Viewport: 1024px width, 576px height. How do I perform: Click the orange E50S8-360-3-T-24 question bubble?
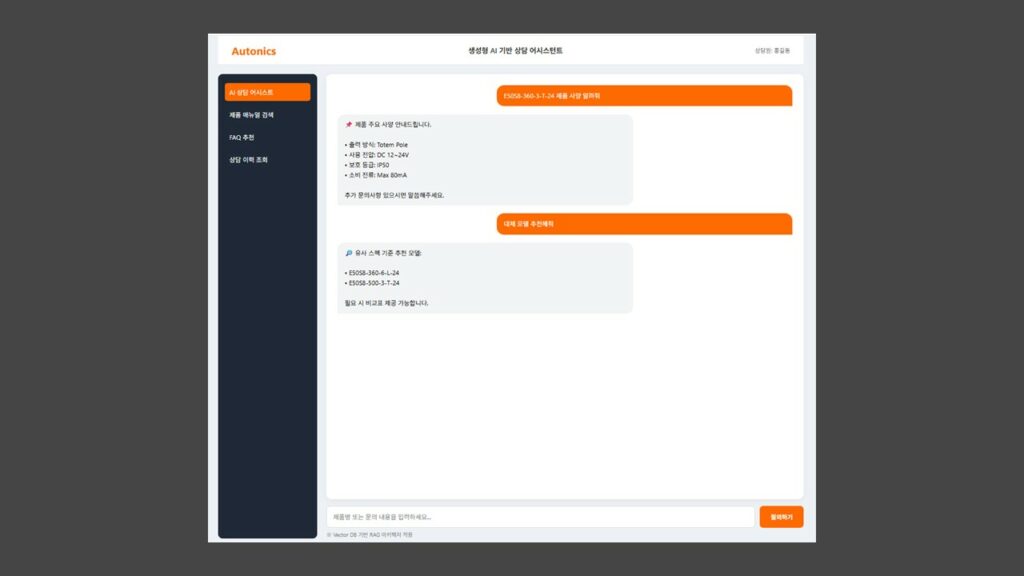click(644, 96)
